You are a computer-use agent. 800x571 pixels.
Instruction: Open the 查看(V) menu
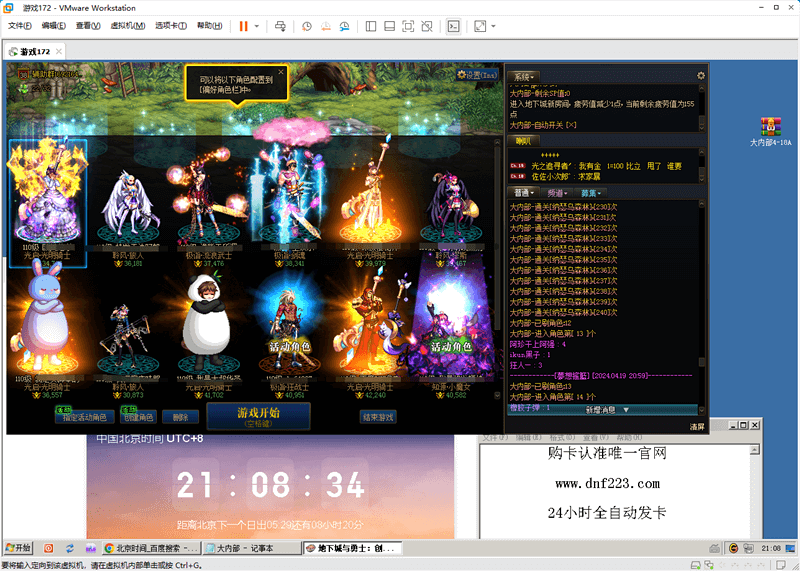click(88, 26)
